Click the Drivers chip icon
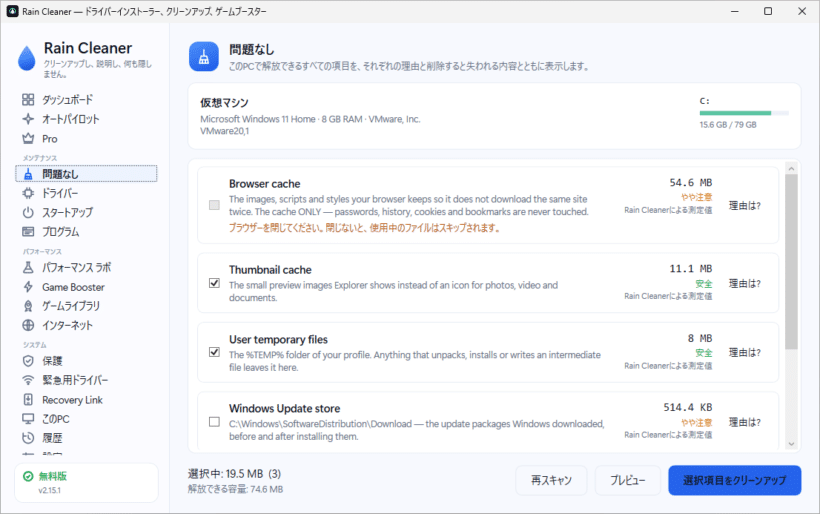This screenshot has height=514, width=820. click(x=28, y=193)
